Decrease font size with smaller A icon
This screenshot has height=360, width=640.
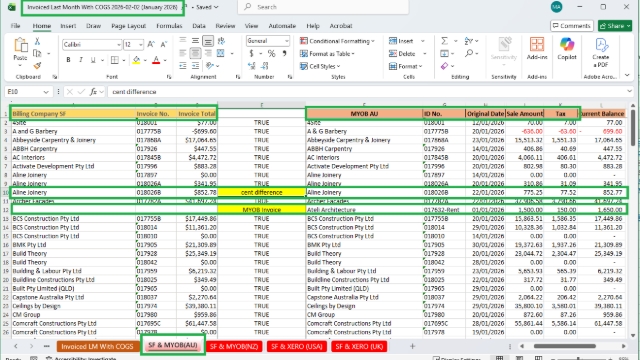click(164, 44)
